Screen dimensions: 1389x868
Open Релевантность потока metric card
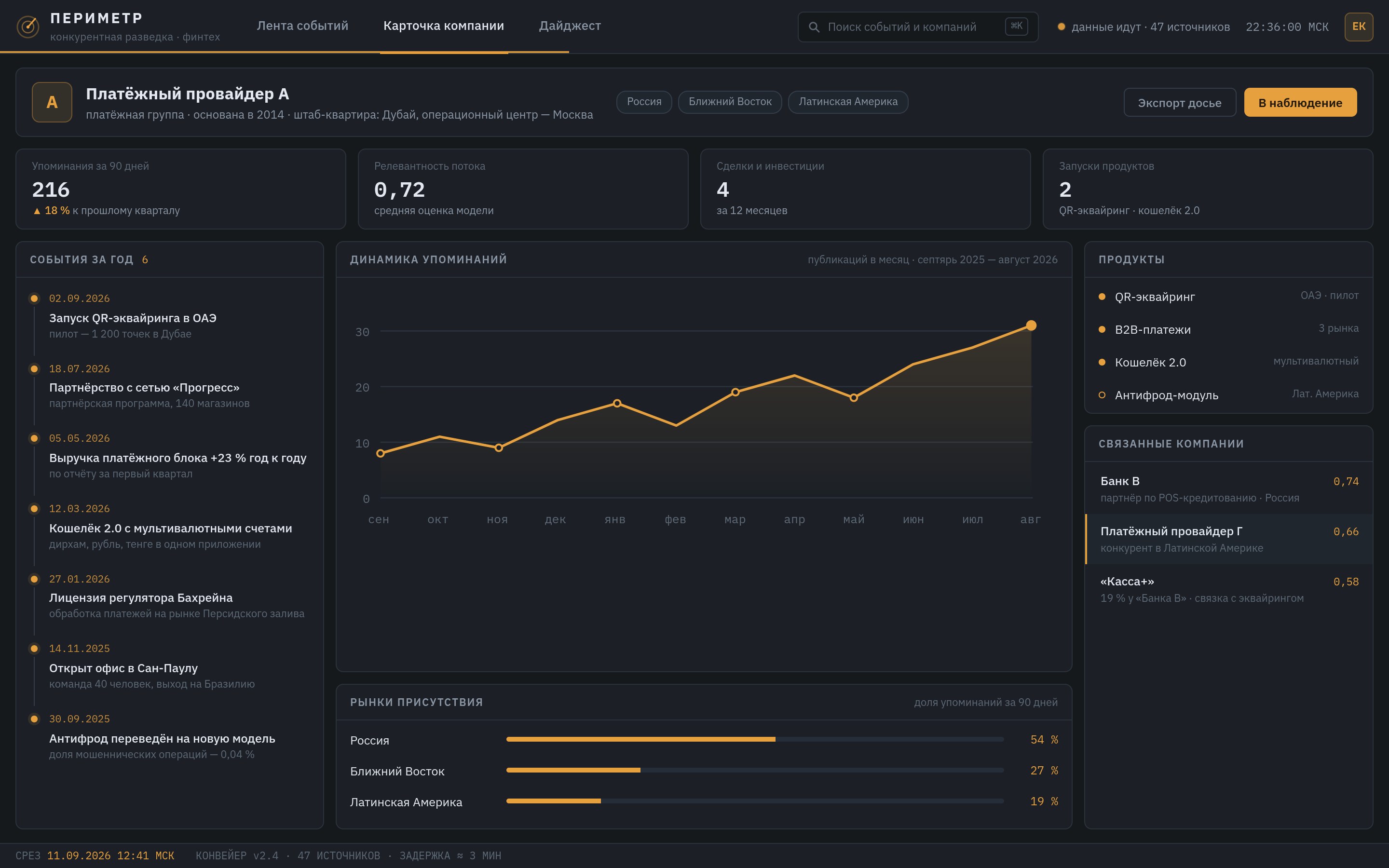click(x=523, y=189)
